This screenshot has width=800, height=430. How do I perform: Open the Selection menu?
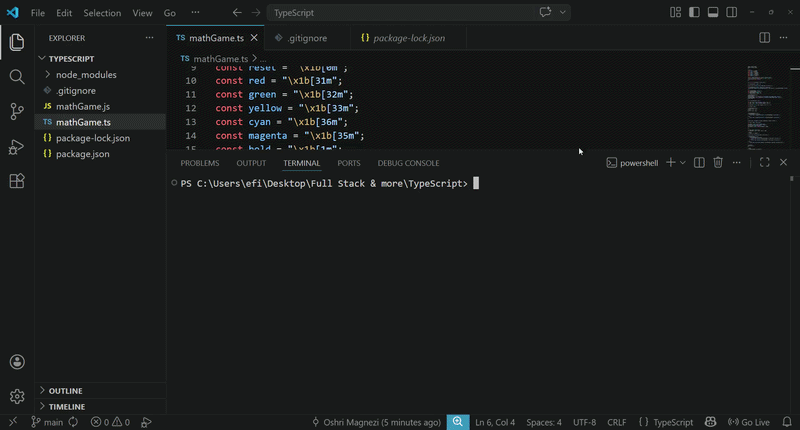click(102, 13)
